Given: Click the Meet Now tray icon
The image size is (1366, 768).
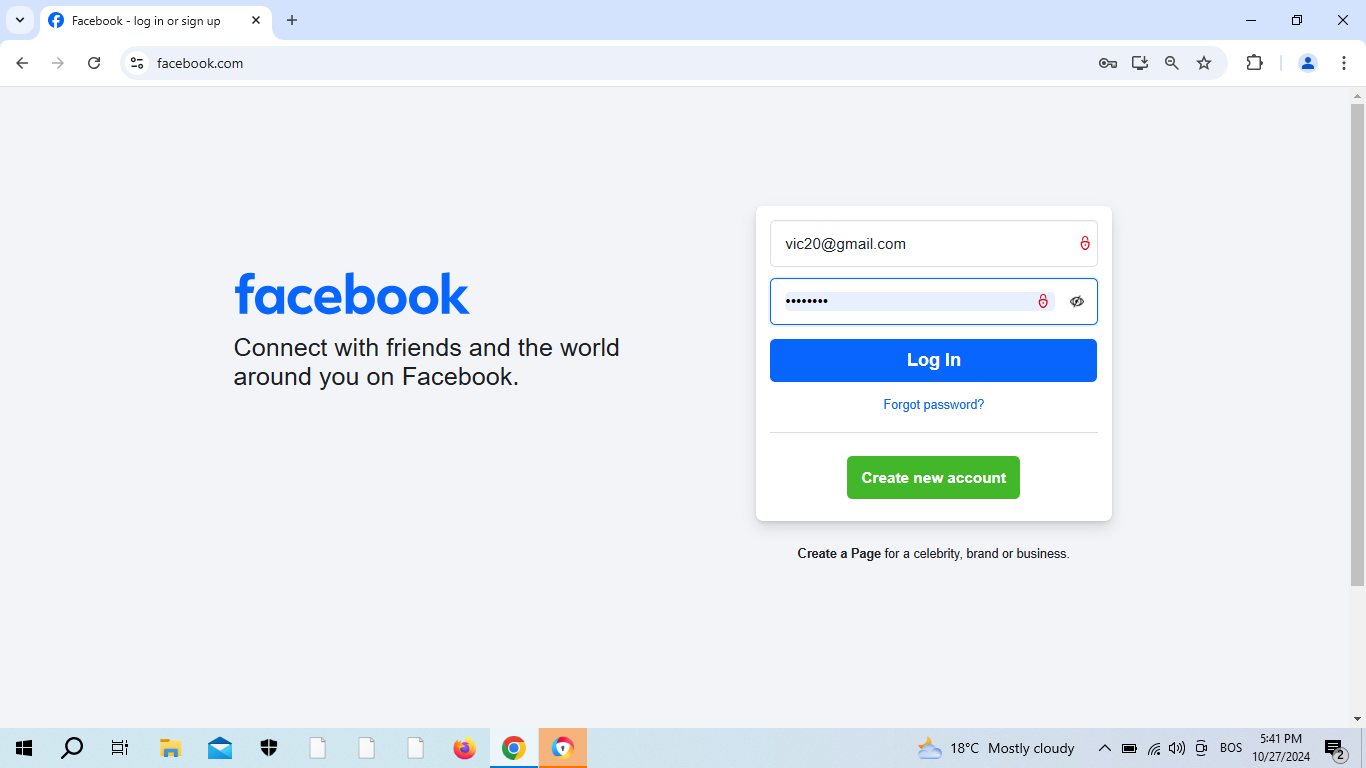Looking at the screenshot, I should [1201, 748].
